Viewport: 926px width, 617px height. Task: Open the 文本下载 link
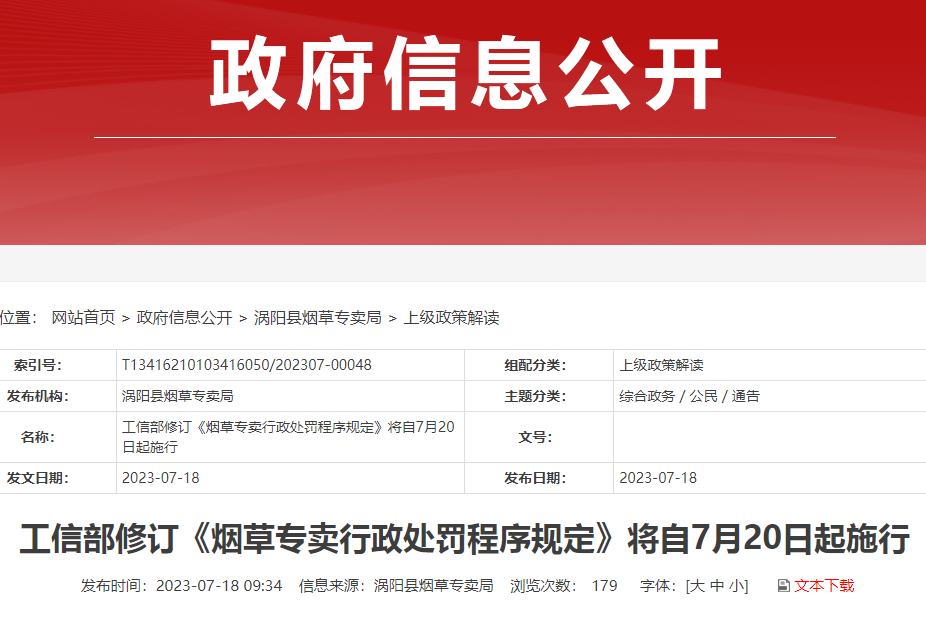[824, 586]
